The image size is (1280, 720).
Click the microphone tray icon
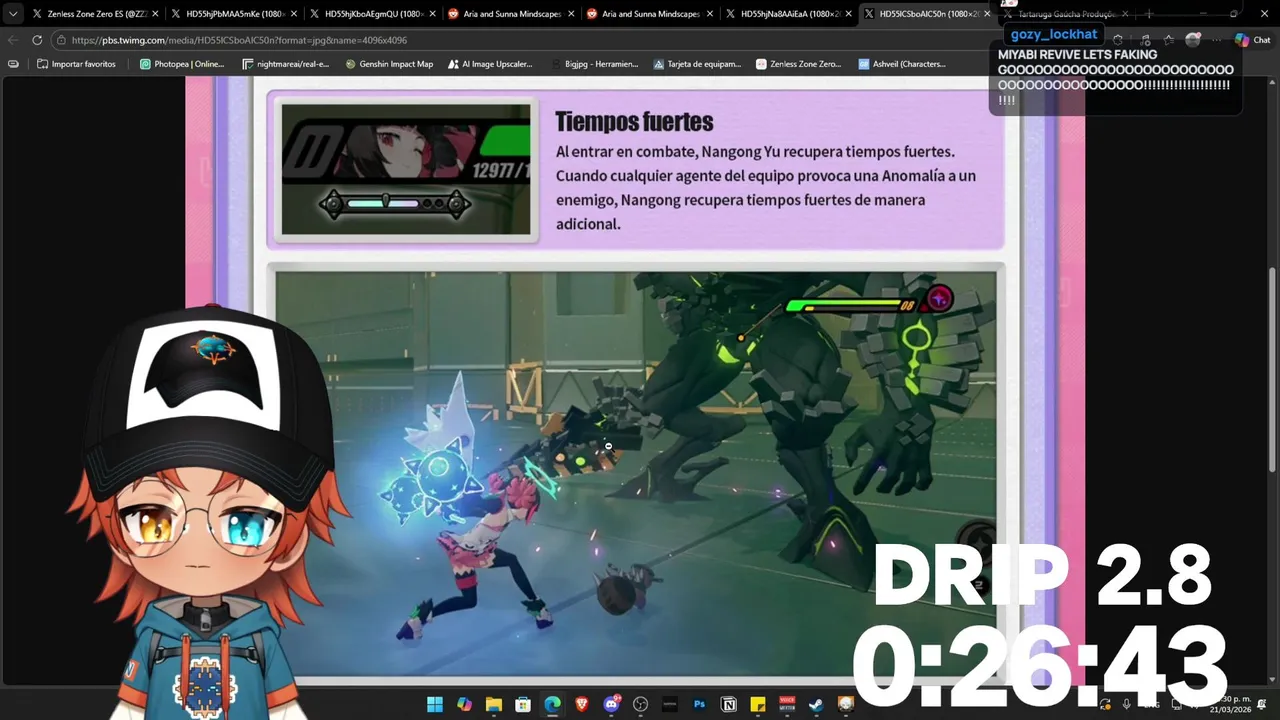click(1127, 704)
